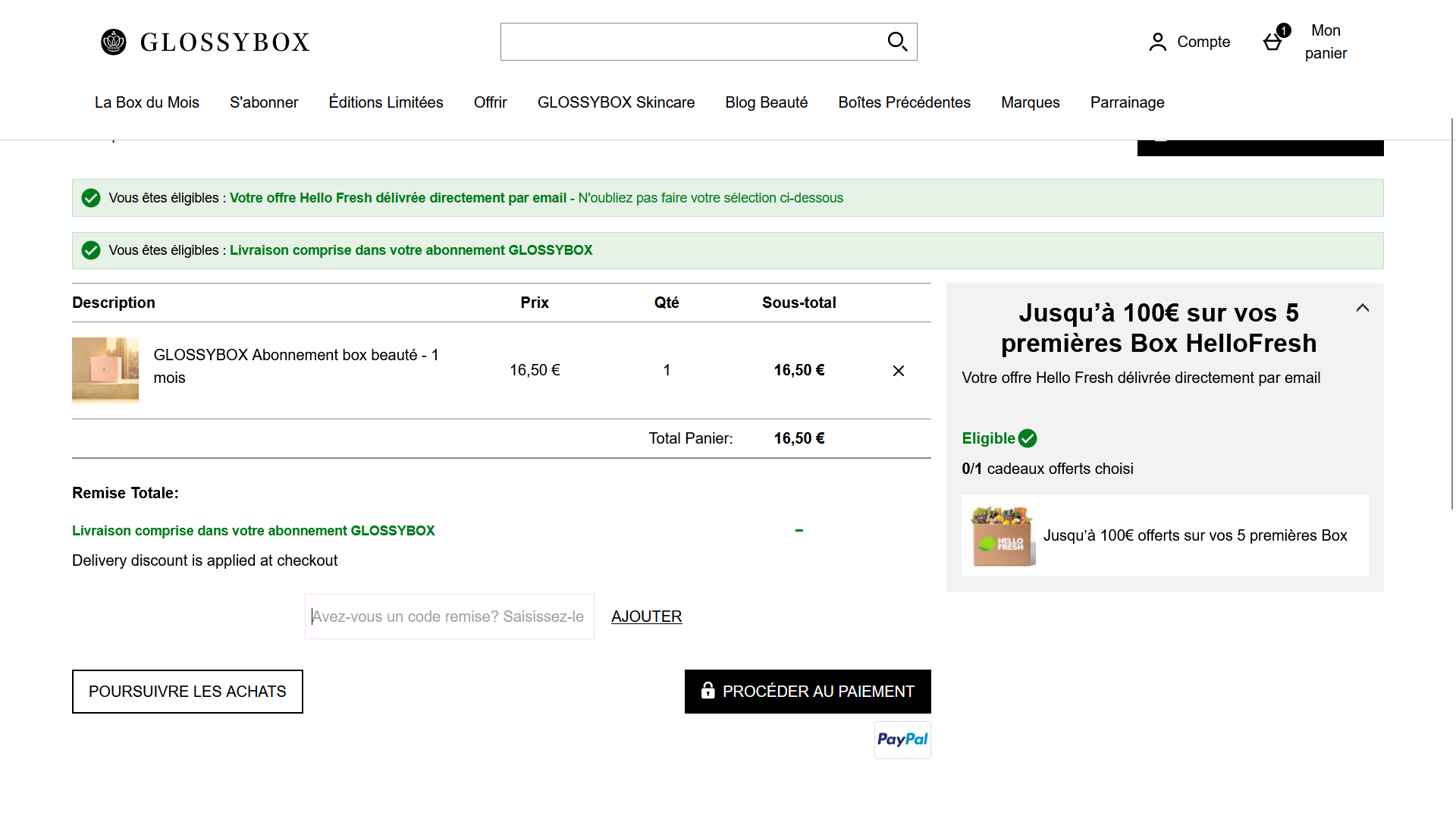The width and height of the screenshot is (1456, 819).
Task: Click green check in Hello Fresh banner
Action: [x=91, y=198]
